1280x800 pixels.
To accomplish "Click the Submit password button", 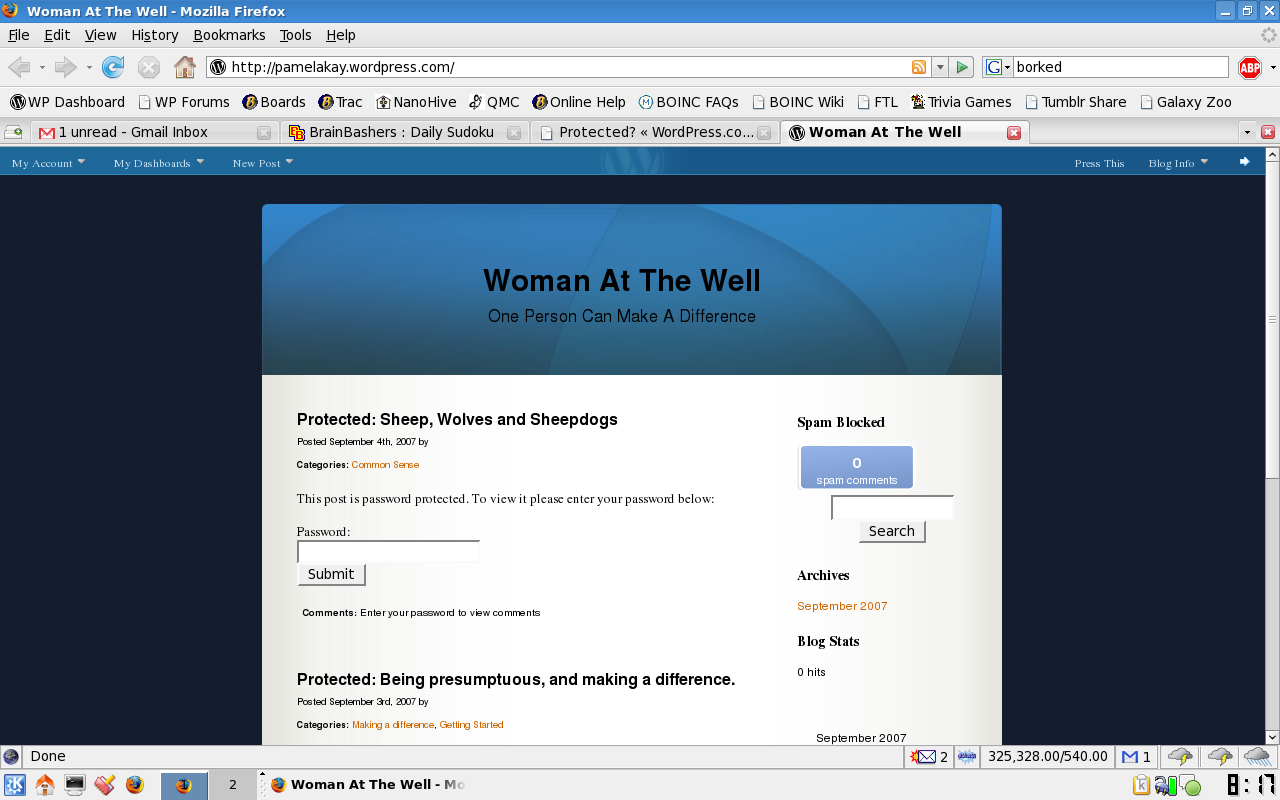I will click(x=331, y=574).
